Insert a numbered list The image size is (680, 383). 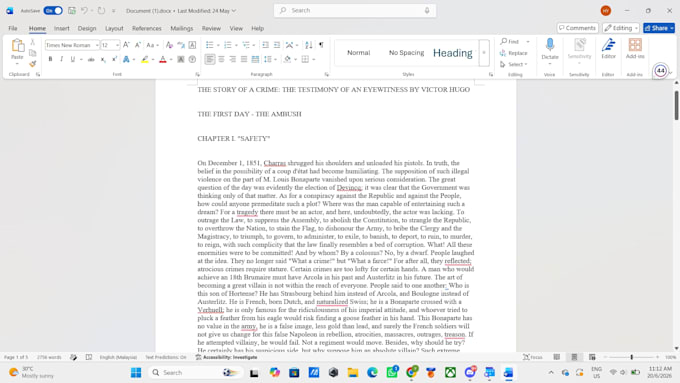(x=228, y=45)
